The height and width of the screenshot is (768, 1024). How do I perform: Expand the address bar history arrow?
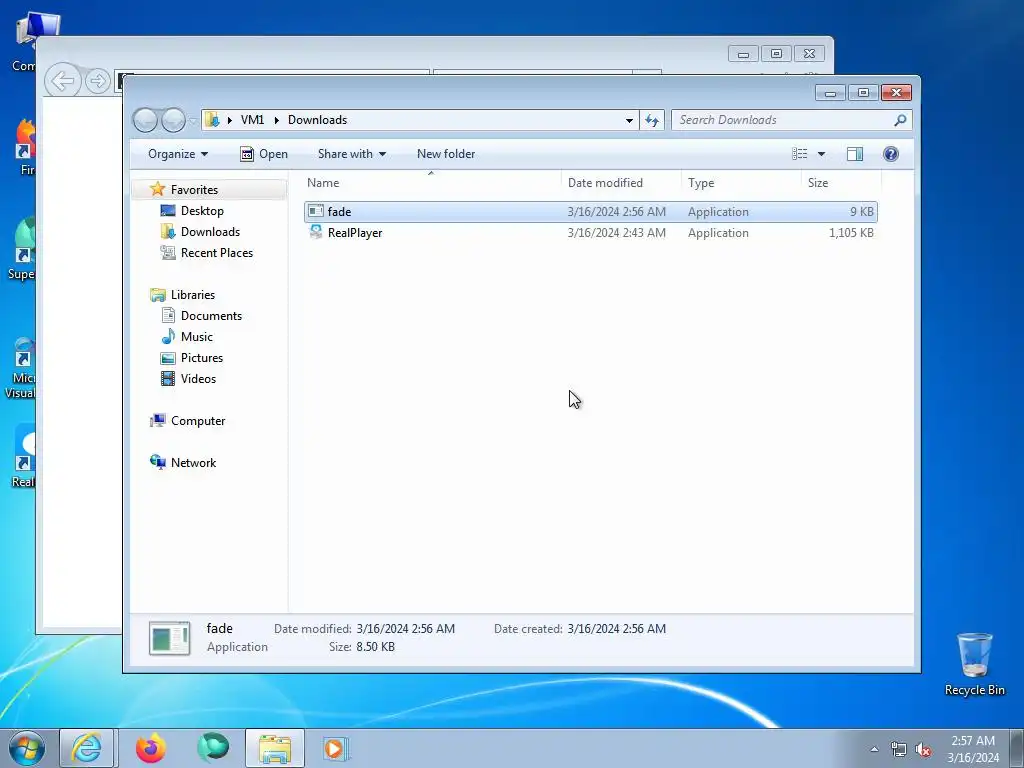[x=629, y=120]
